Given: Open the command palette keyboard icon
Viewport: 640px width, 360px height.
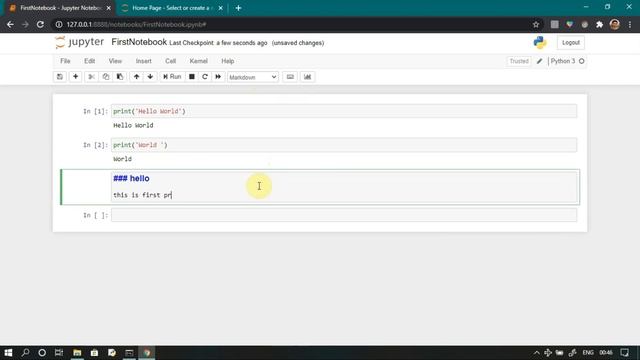Looking at the screenshot, I should (290, 77).
